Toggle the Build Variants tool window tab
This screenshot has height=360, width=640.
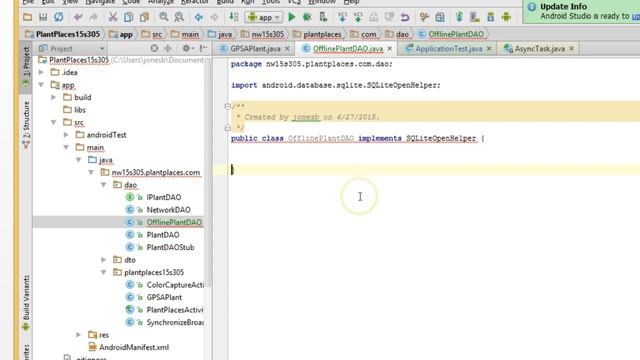coord(26,302)
